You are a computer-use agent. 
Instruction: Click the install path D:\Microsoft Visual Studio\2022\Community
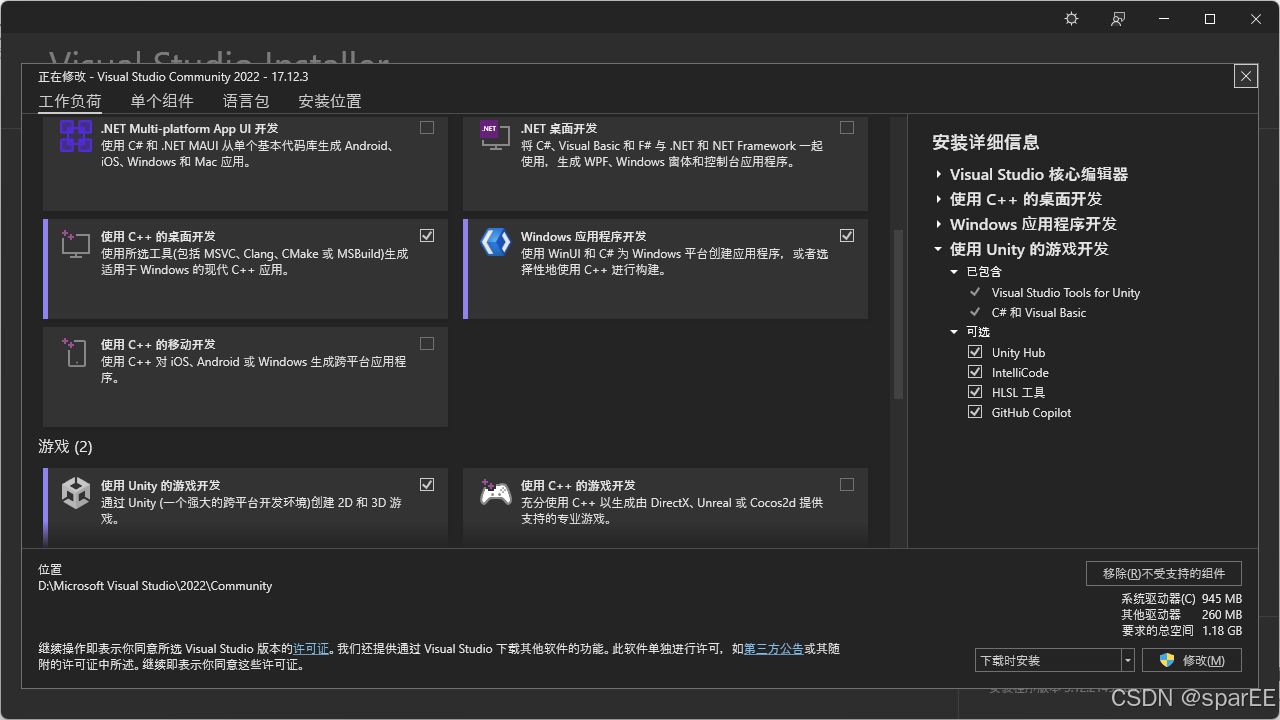click(x=155, y=586)
